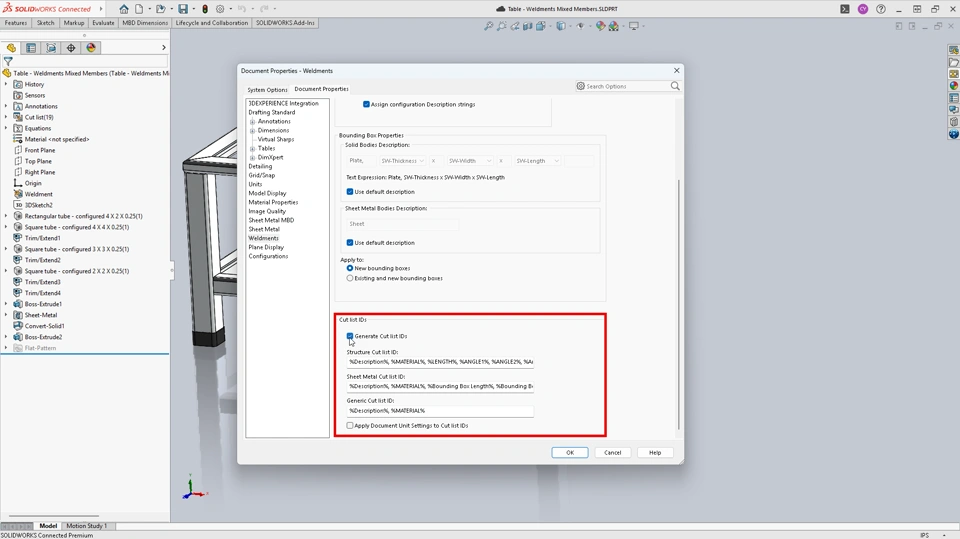Expand Annotations under Drafting Standard
960x539 pixels.
[252, 121]
